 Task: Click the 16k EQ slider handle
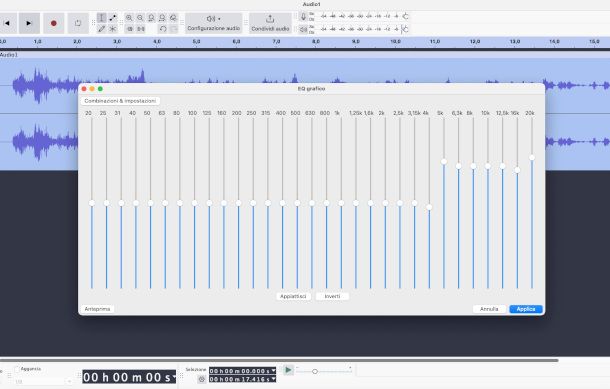(517, 170)
